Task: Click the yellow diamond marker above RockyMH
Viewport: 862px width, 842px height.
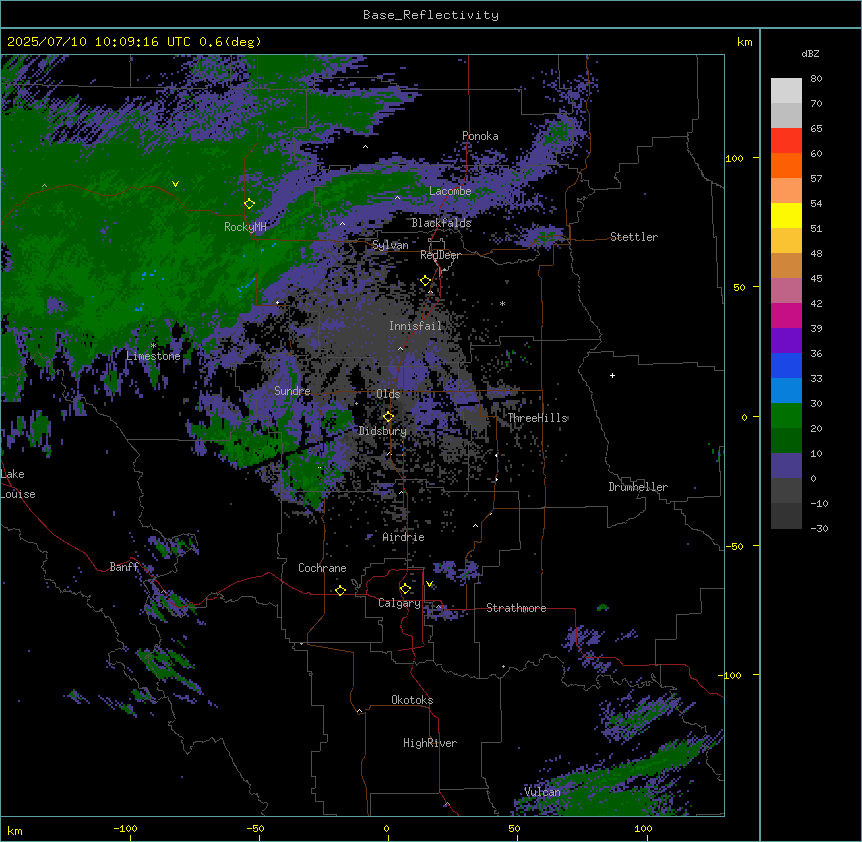Action: [x=249, y=204]
